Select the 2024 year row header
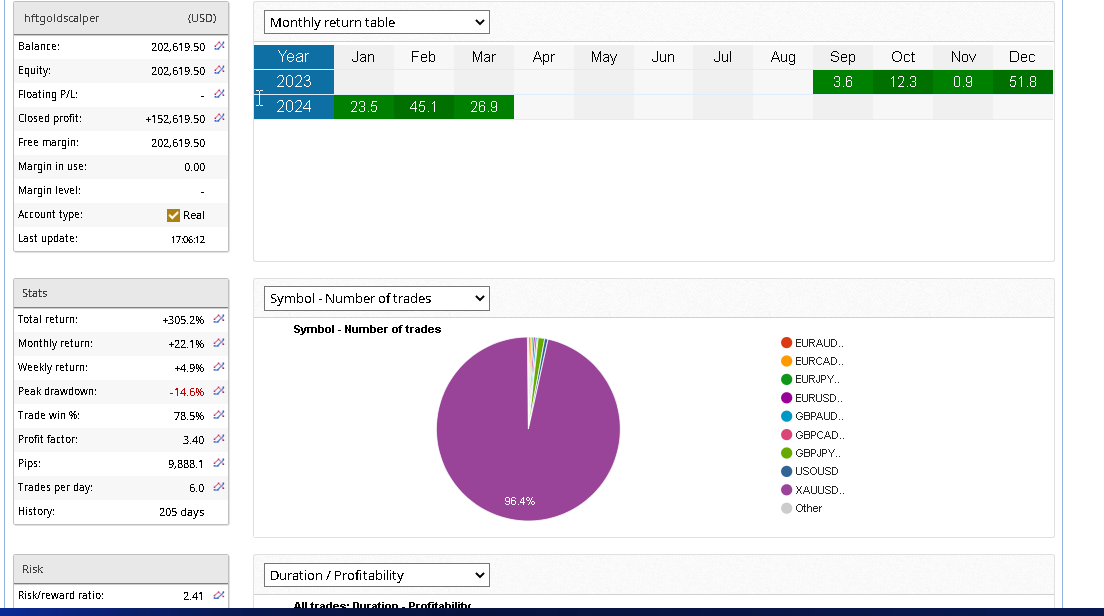Image resolution: width=1104 pixels, height=616 pixels. pyautogui.click(x=293, y=107)
